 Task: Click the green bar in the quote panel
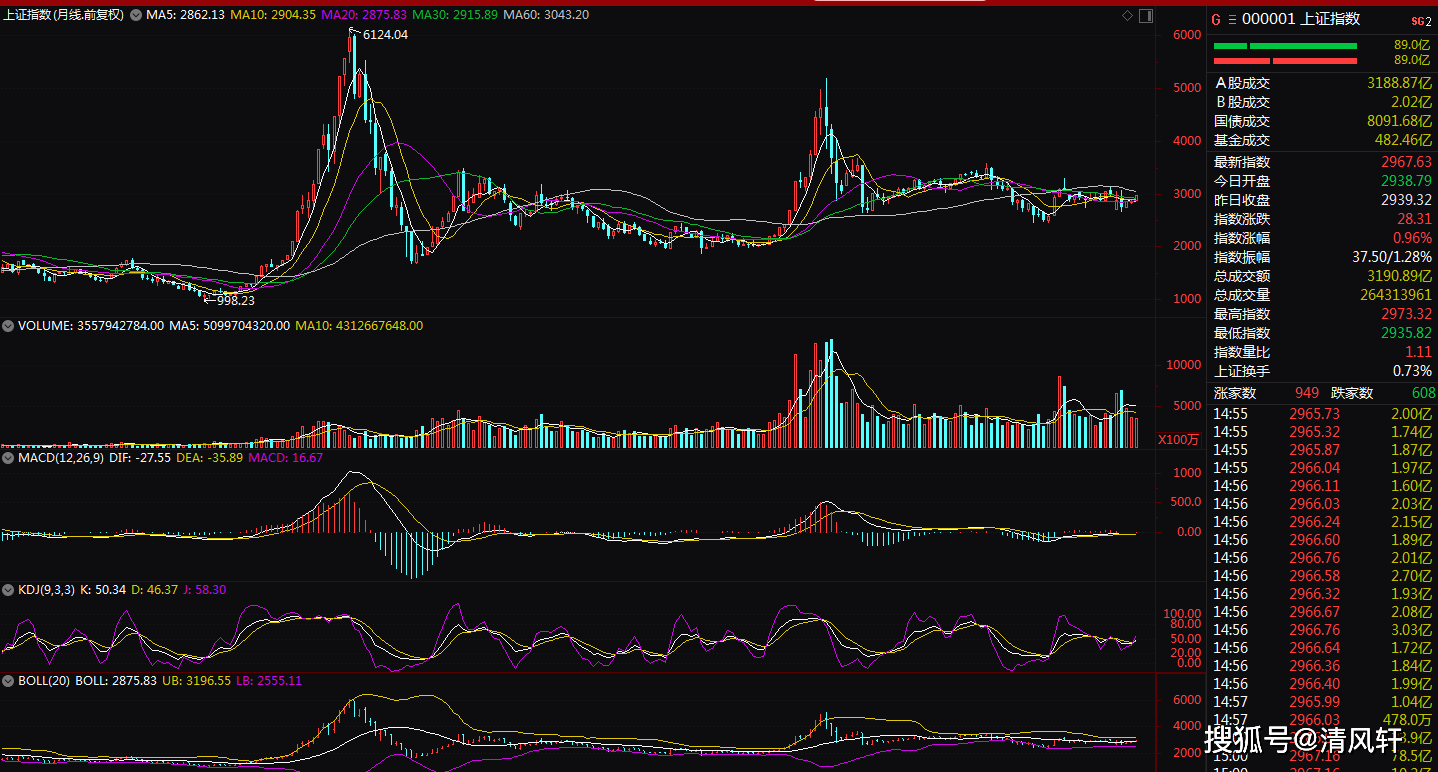click(x=1285, y=46)
